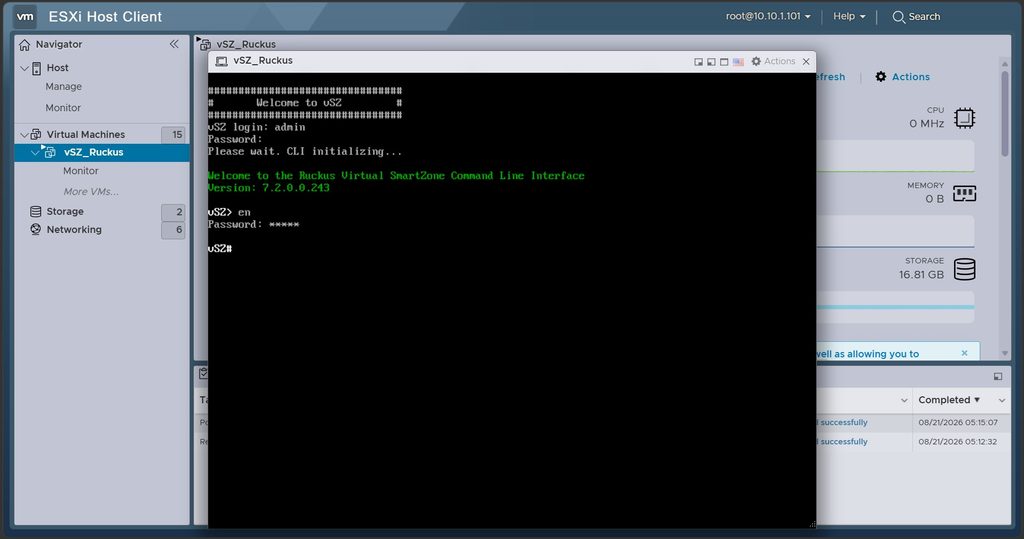Click the VM page Actions gear icon

[x=881, y=76]
